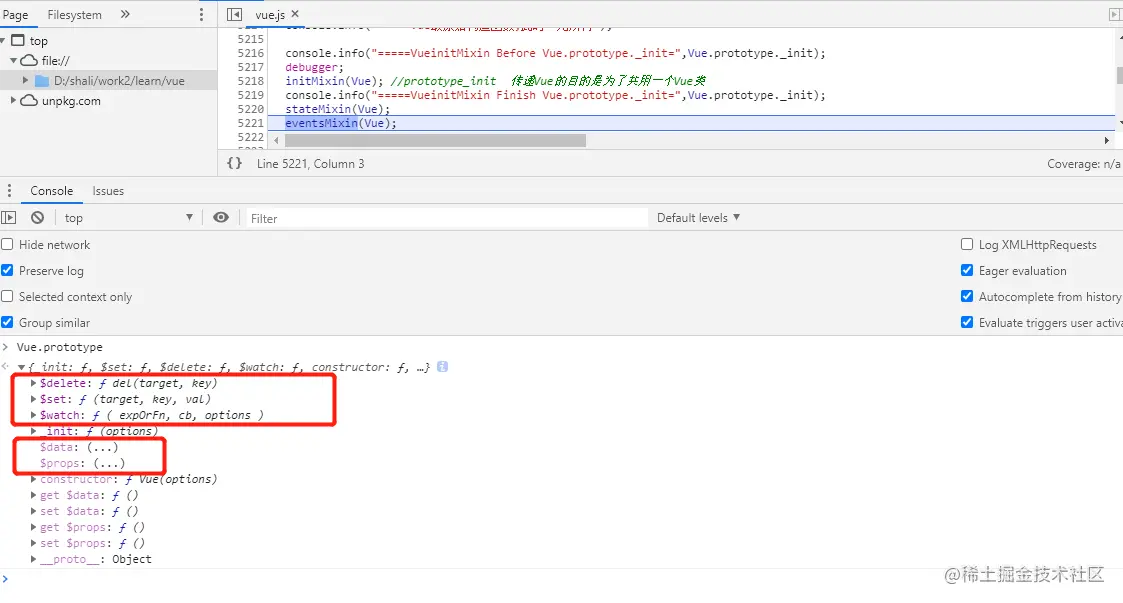Image resolution: width=1123 pixels, height=603 pixels.
Task: Click the eventsMixin(Vue) code line
Action: (341, 123)
